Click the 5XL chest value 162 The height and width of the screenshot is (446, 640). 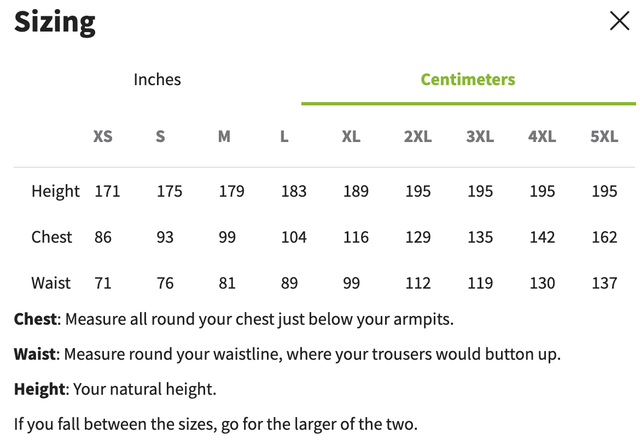click(x=604, y=237)
